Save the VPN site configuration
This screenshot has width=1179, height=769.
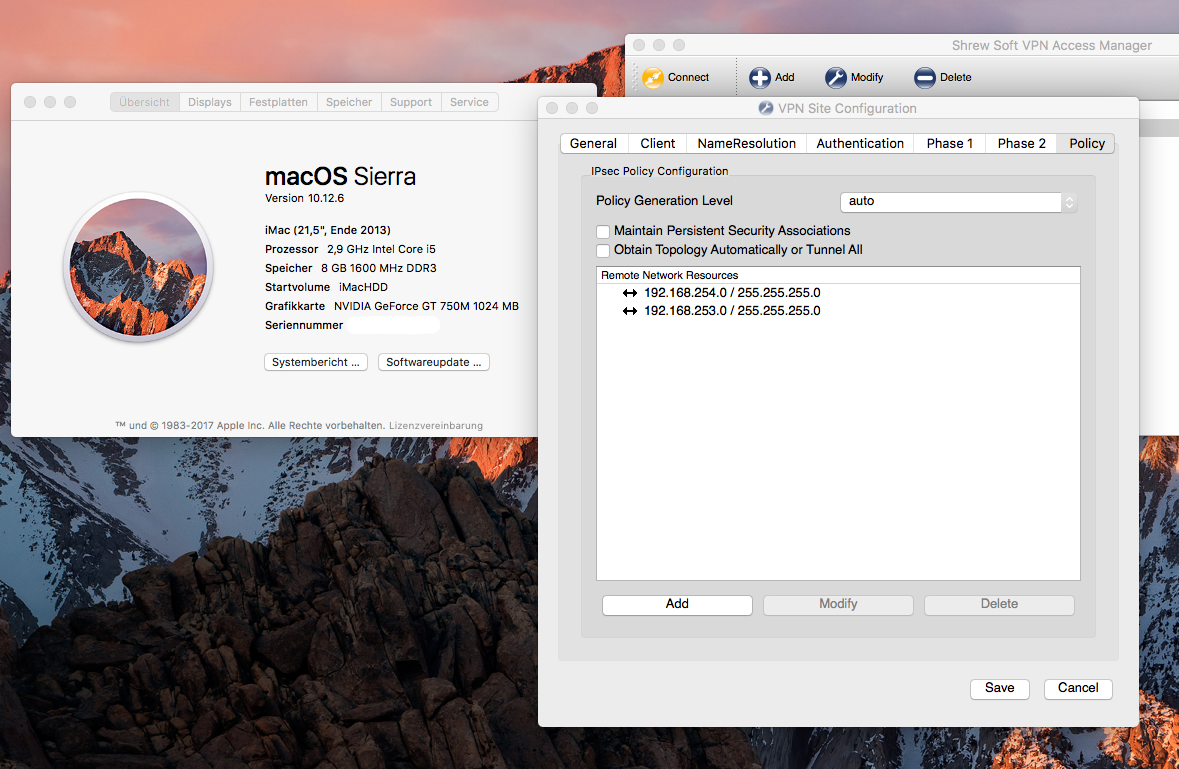click(999, 689)
